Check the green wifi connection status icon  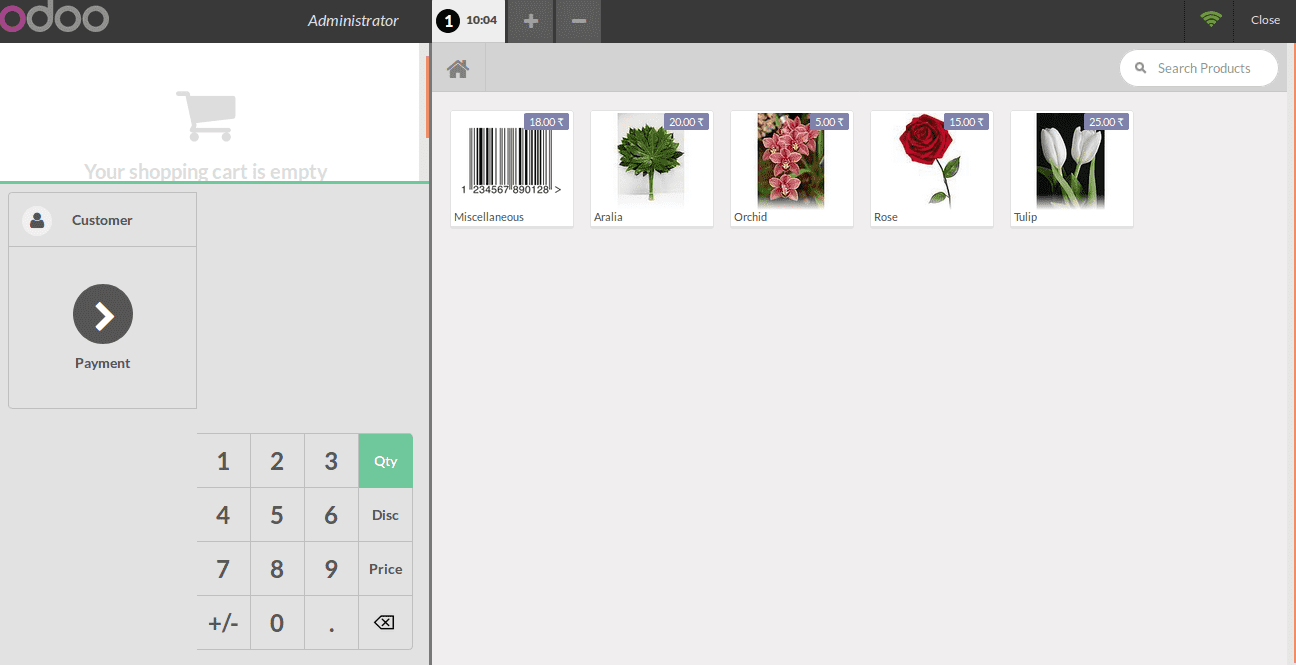(1211, 19)
